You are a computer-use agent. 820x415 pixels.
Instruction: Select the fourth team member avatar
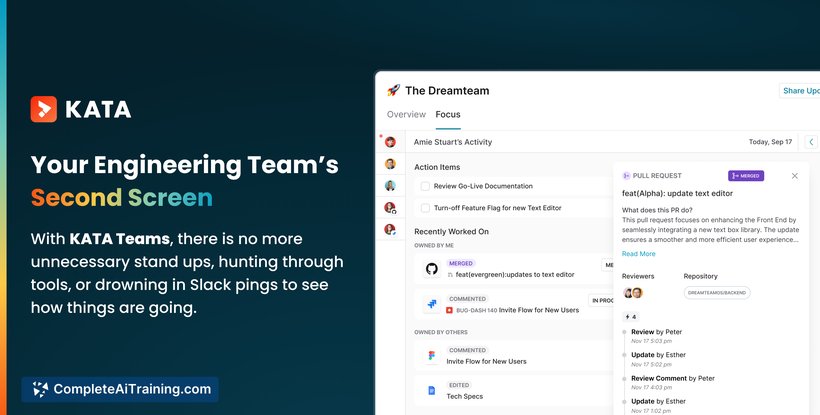[390, 208]
